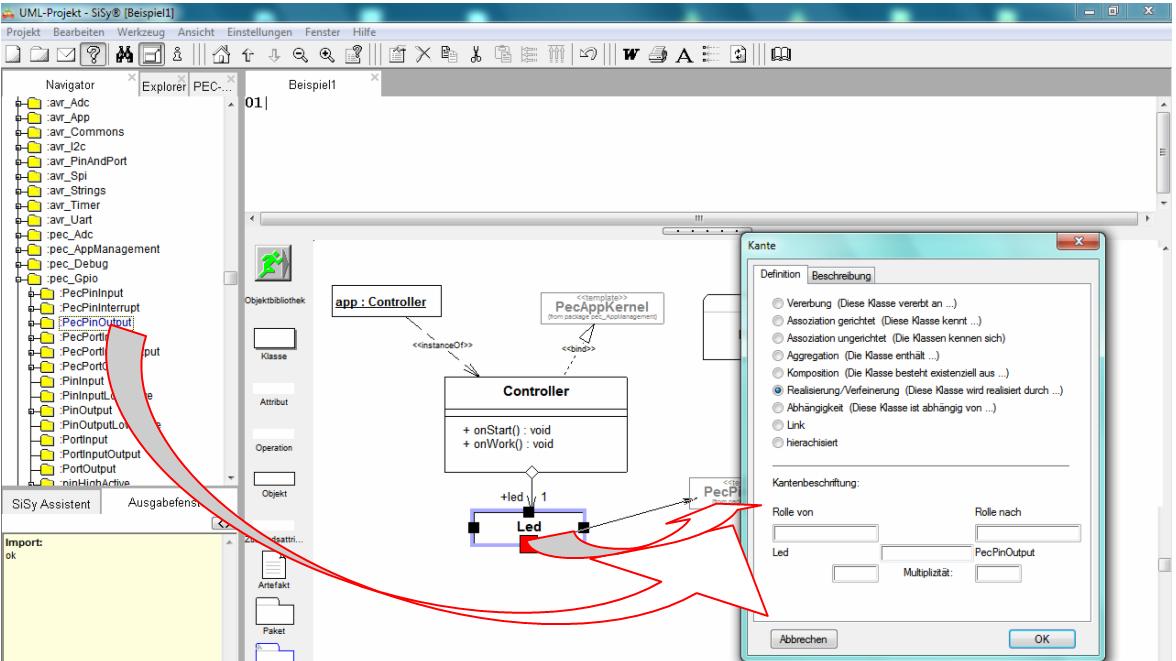Open the home icon in toolbar
This screenshot has height=661, width=1176.
[x=221, y=54]
